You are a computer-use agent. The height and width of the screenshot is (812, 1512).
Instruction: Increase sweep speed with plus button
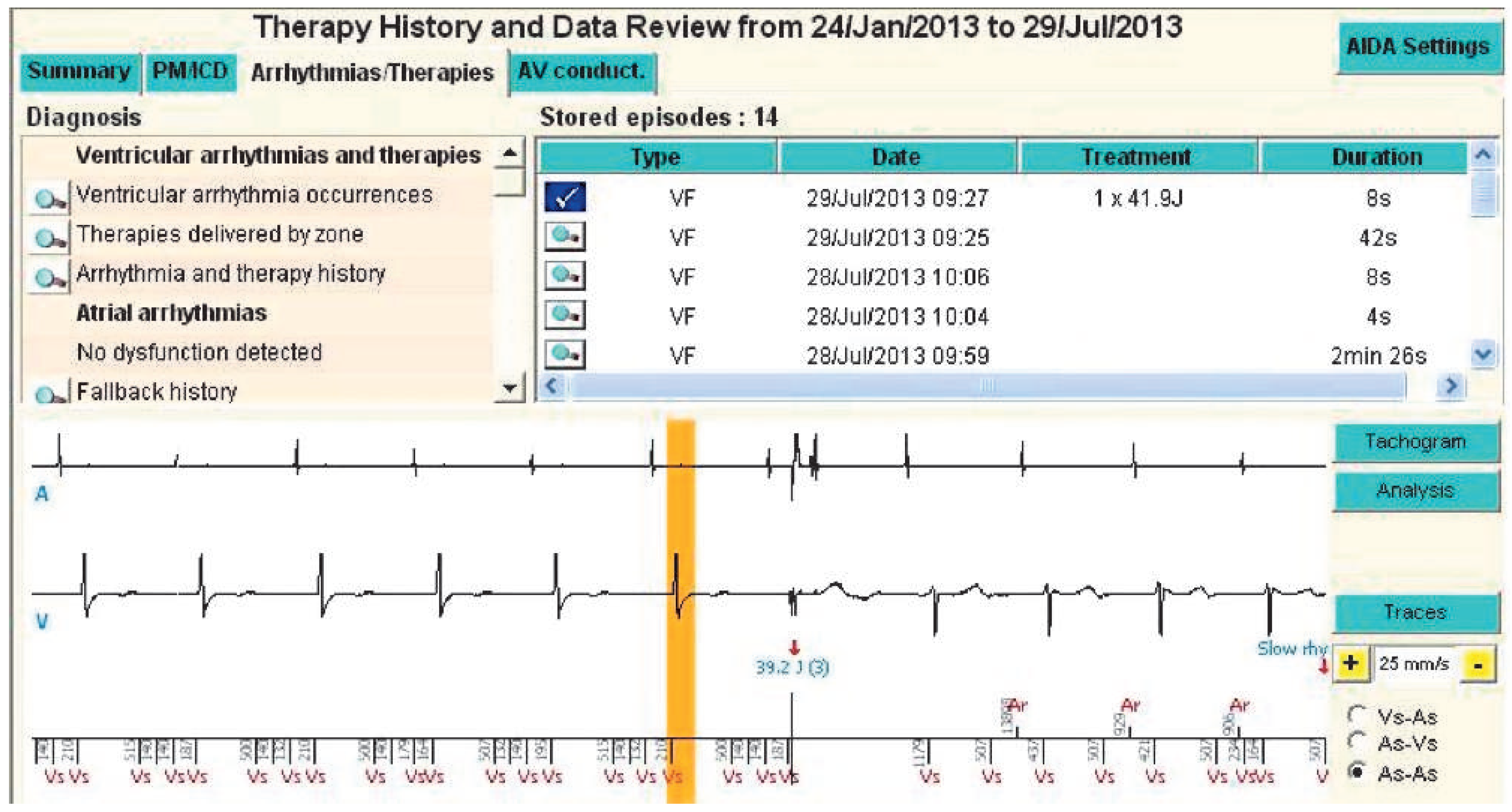coord(1351,663)
